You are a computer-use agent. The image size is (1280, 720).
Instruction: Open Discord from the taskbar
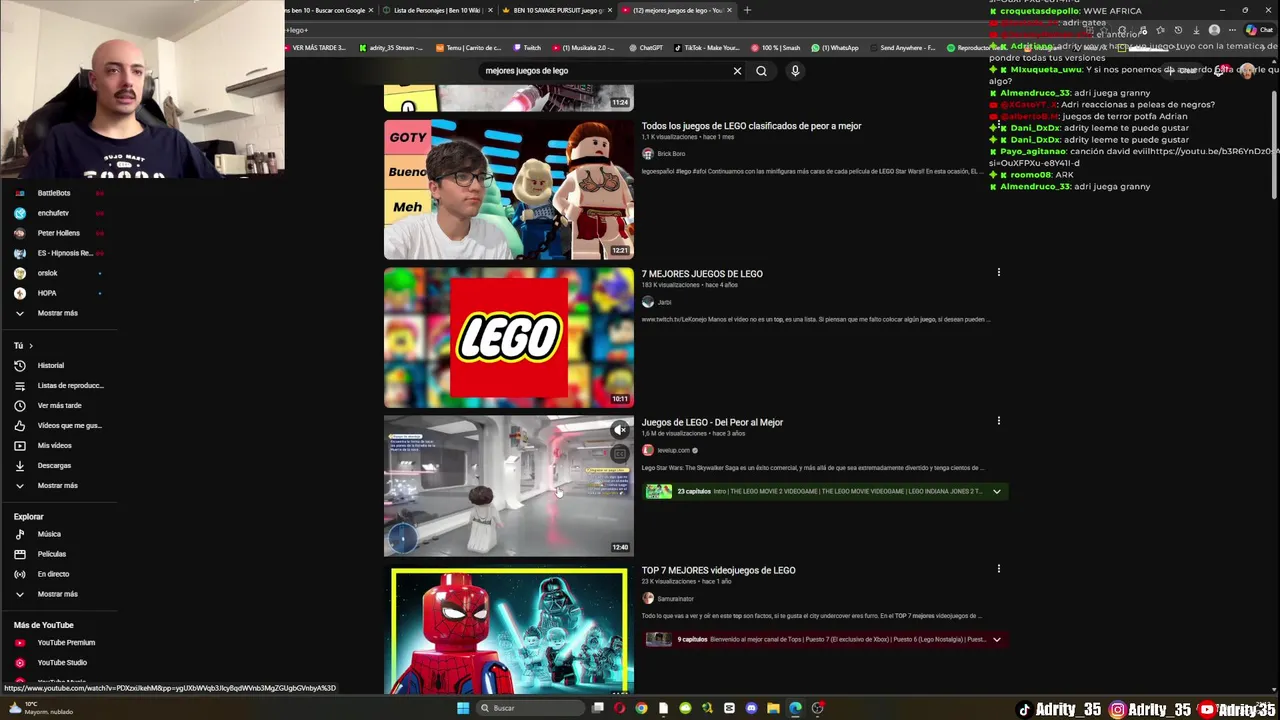[751, 708]
